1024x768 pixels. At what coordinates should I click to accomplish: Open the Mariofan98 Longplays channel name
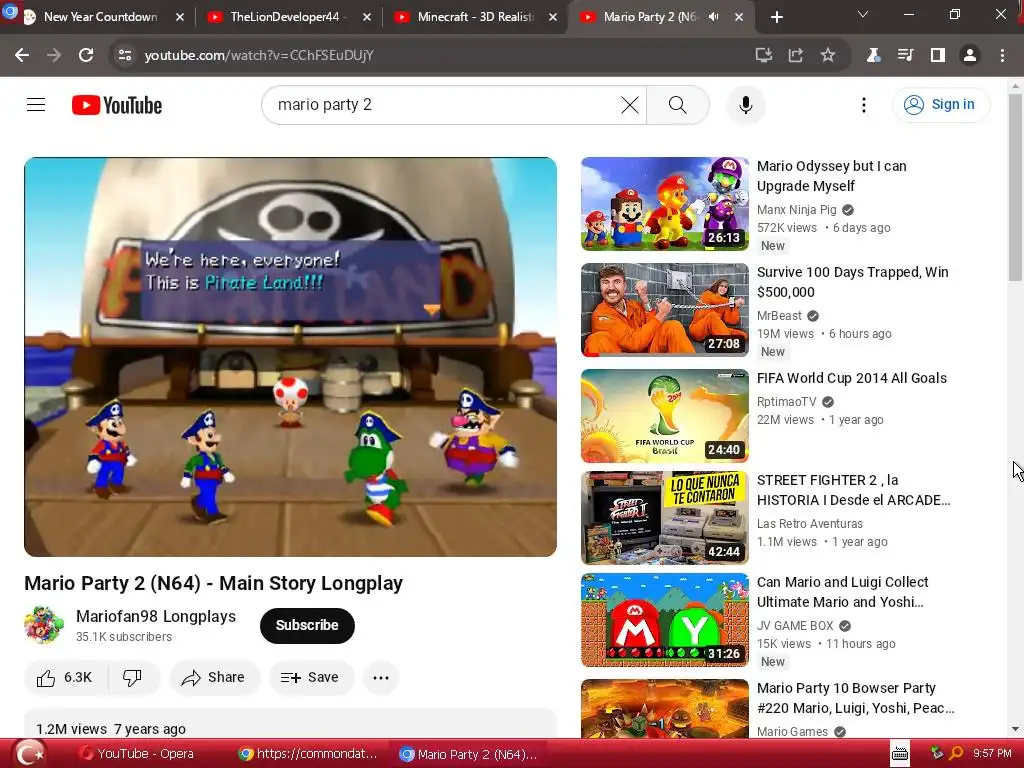coord(156,616)
